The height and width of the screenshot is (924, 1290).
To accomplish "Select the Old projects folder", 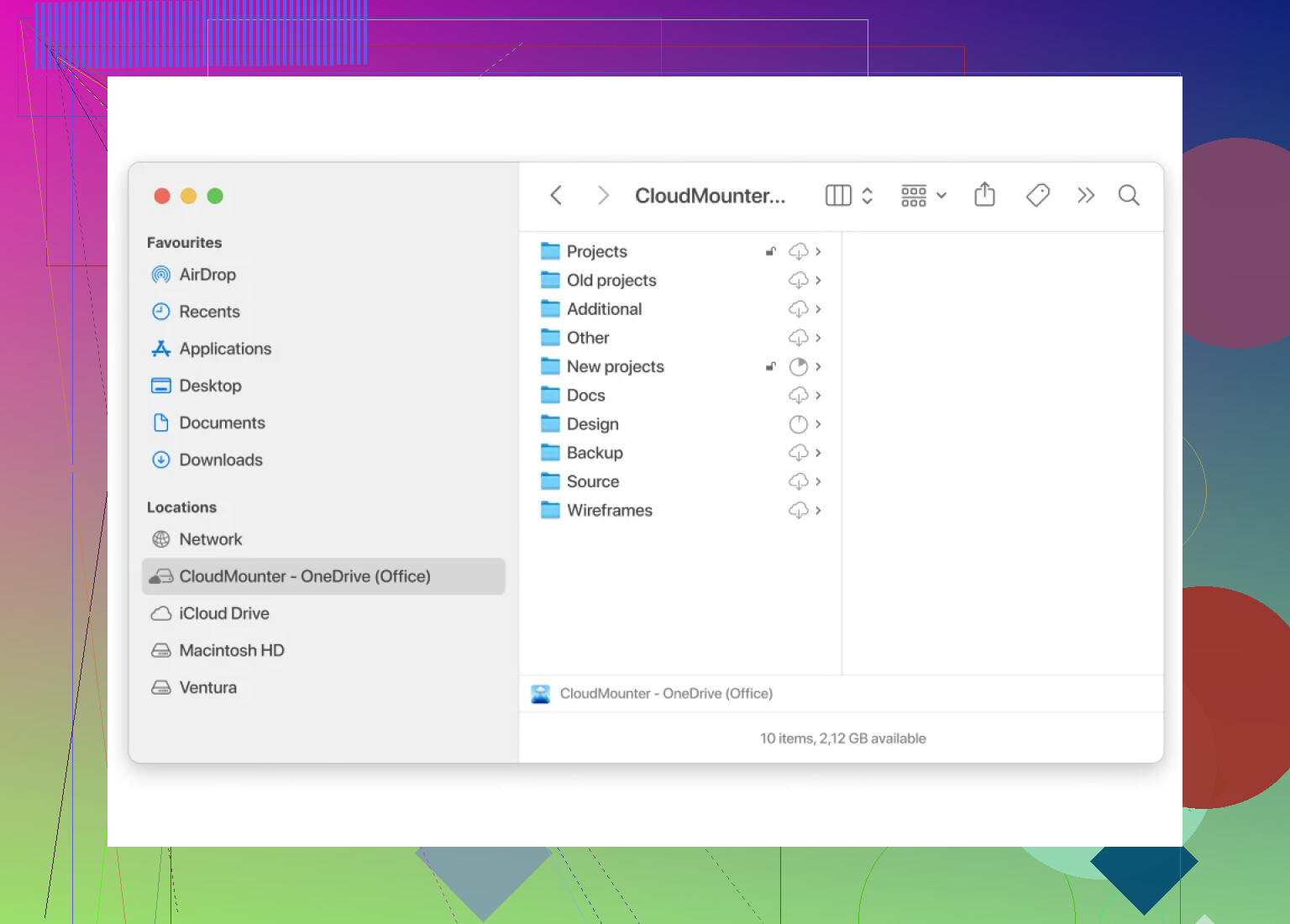I will pos(680,280).
